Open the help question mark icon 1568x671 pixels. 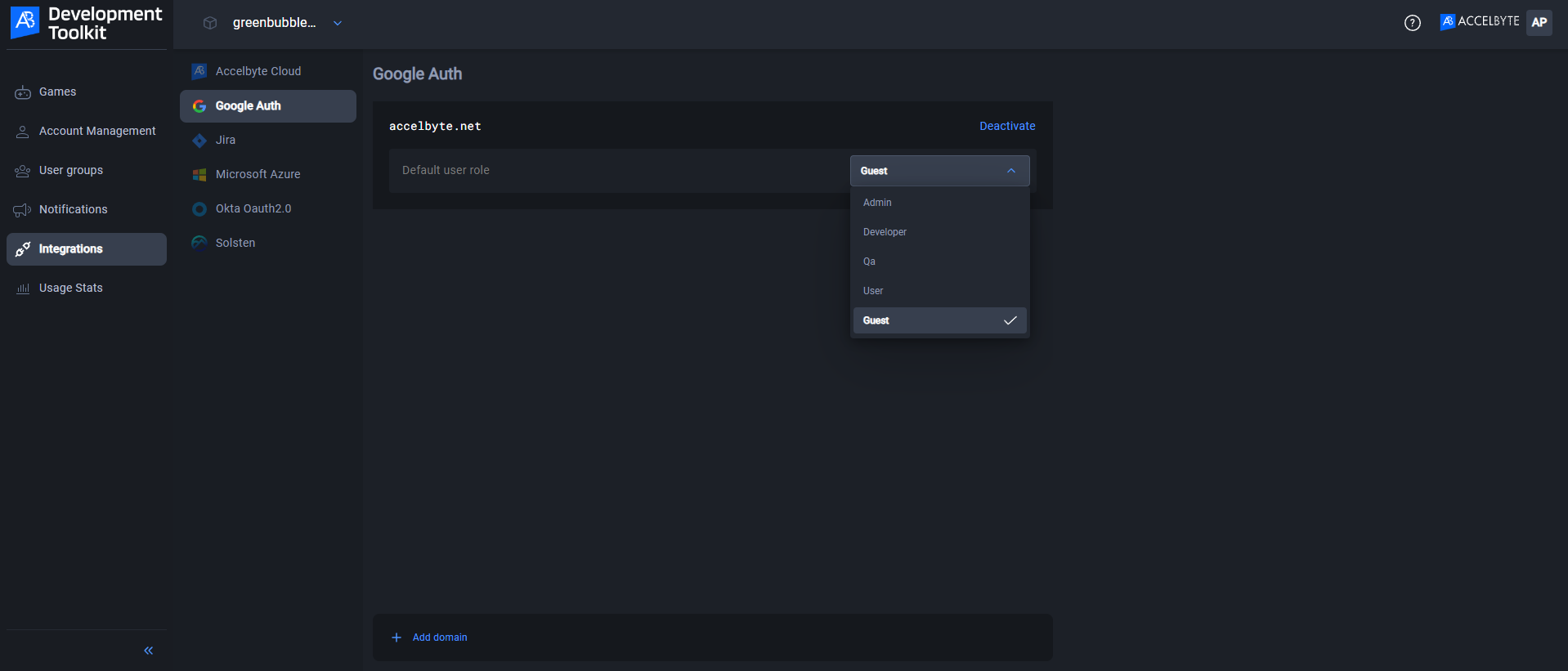tap(1412, 23)
